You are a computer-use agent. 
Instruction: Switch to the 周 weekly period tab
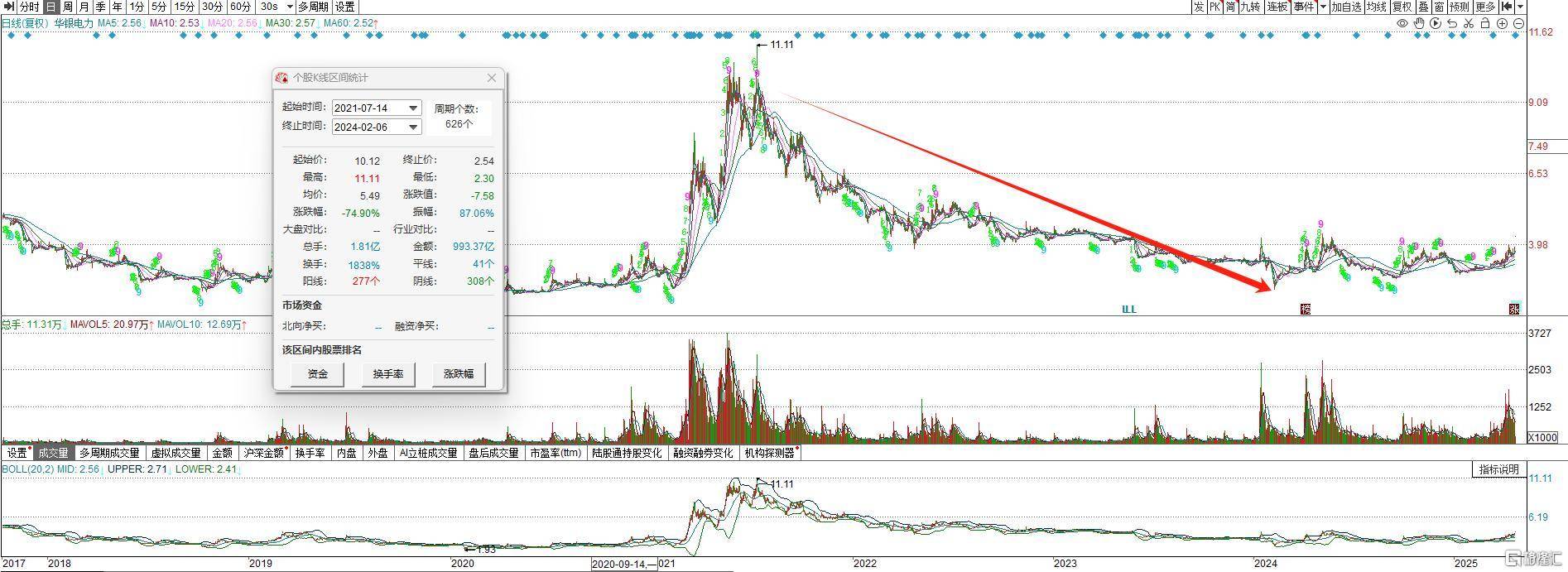68,7
